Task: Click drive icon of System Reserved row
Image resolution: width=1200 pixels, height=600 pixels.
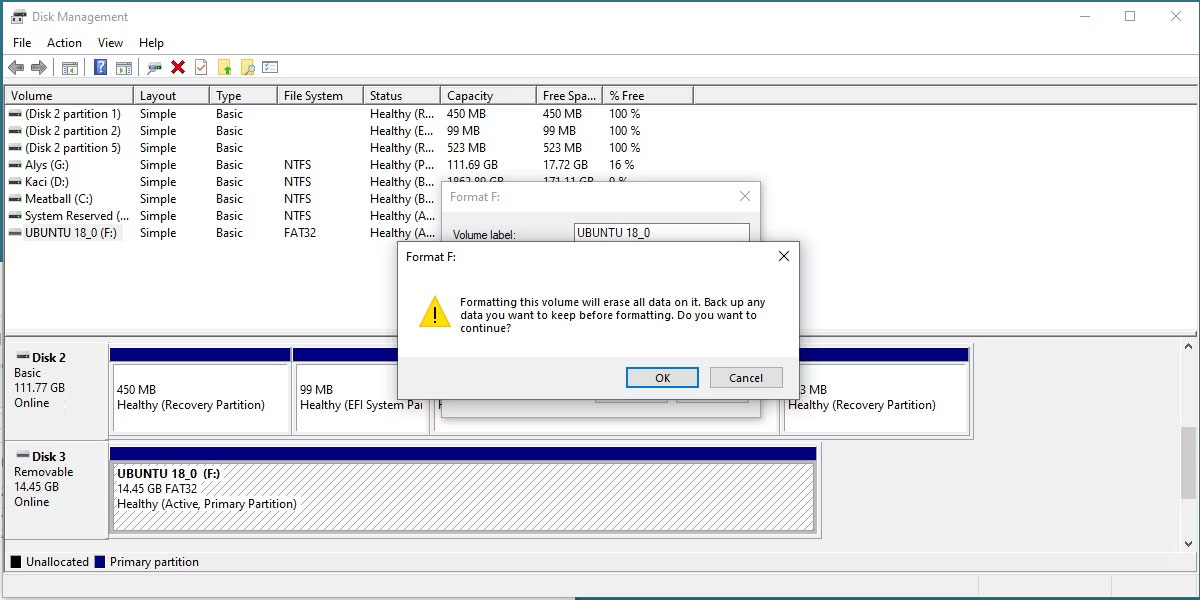Action: click(x=15, y=216)
